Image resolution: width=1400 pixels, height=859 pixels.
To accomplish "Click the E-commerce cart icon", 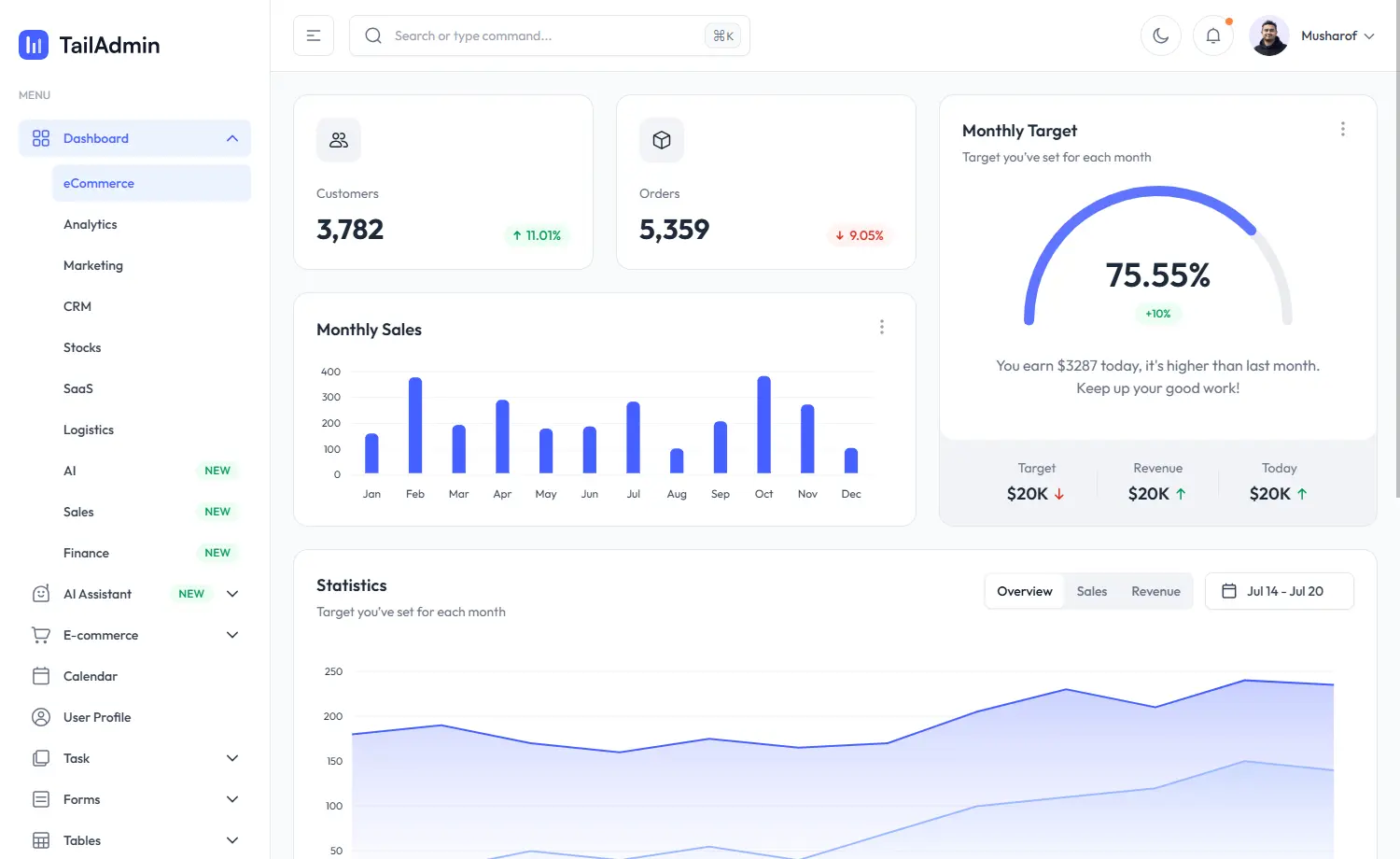I will tap(41, 635).
